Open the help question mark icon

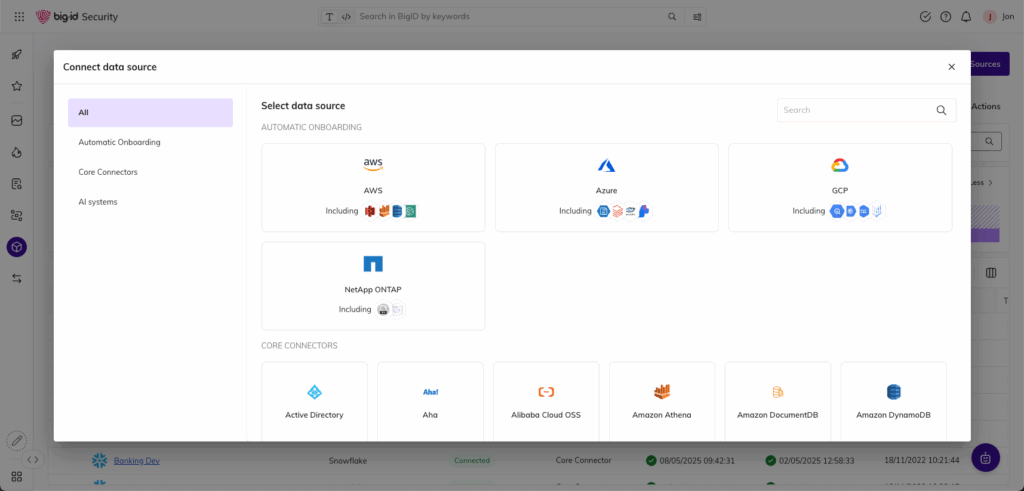946,17
